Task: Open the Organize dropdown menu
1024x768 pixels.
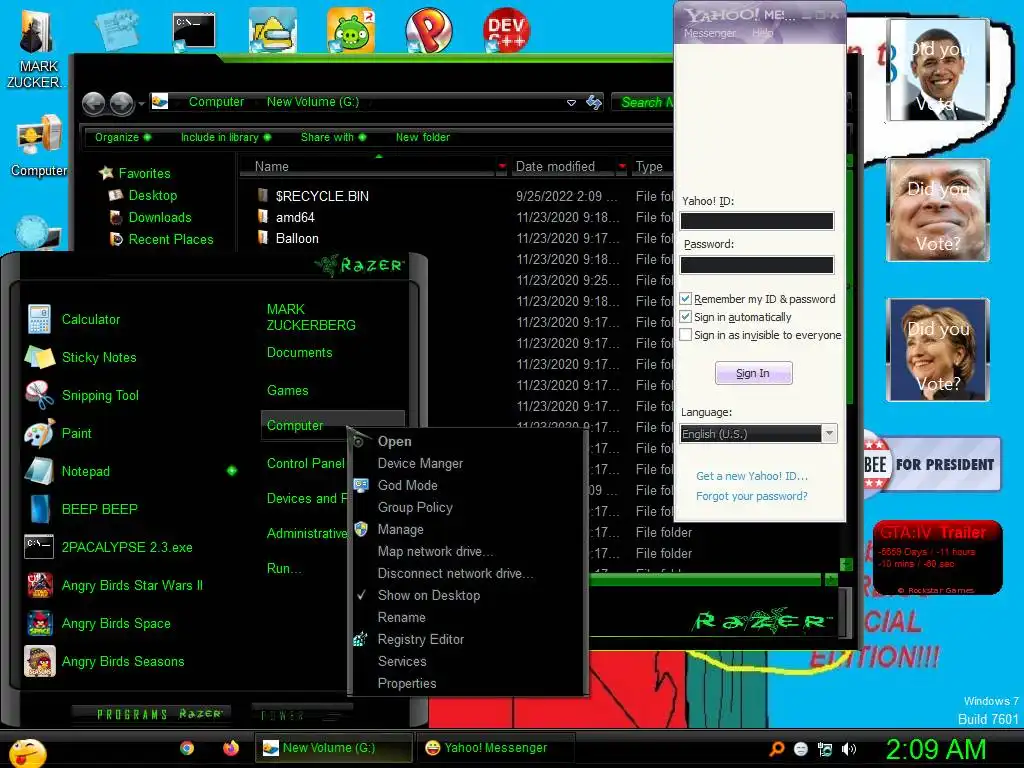Action: coord(123,137)
